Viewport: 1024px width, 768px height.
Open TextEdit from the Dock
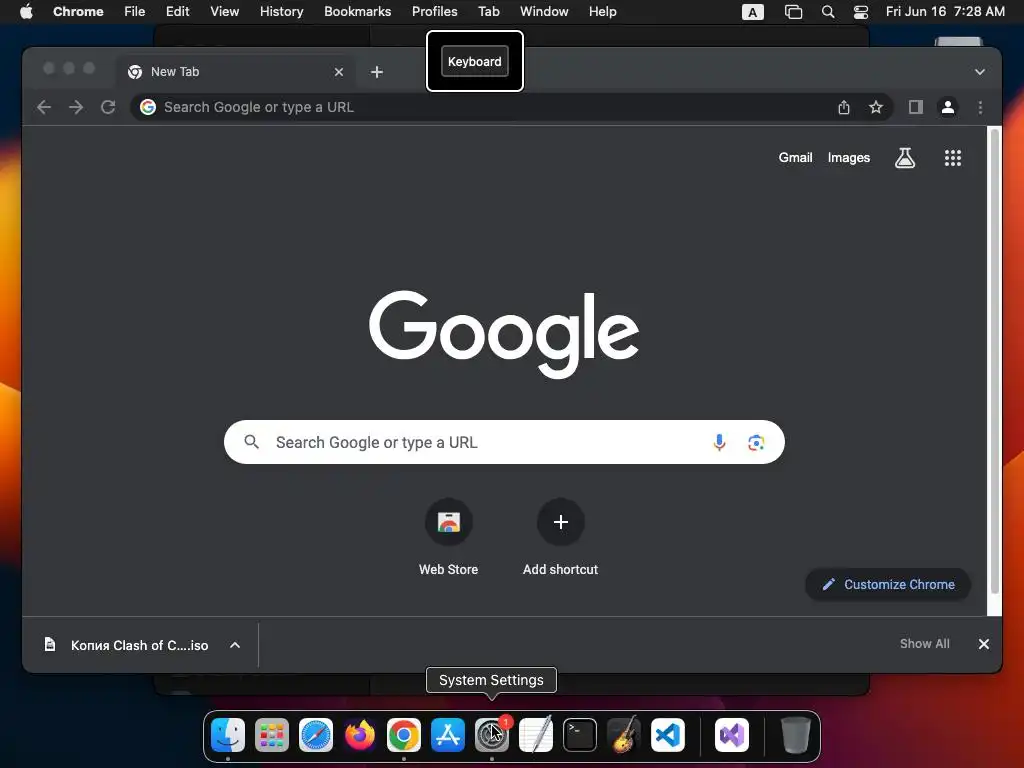pyautogui.click(x=536, y=735)
